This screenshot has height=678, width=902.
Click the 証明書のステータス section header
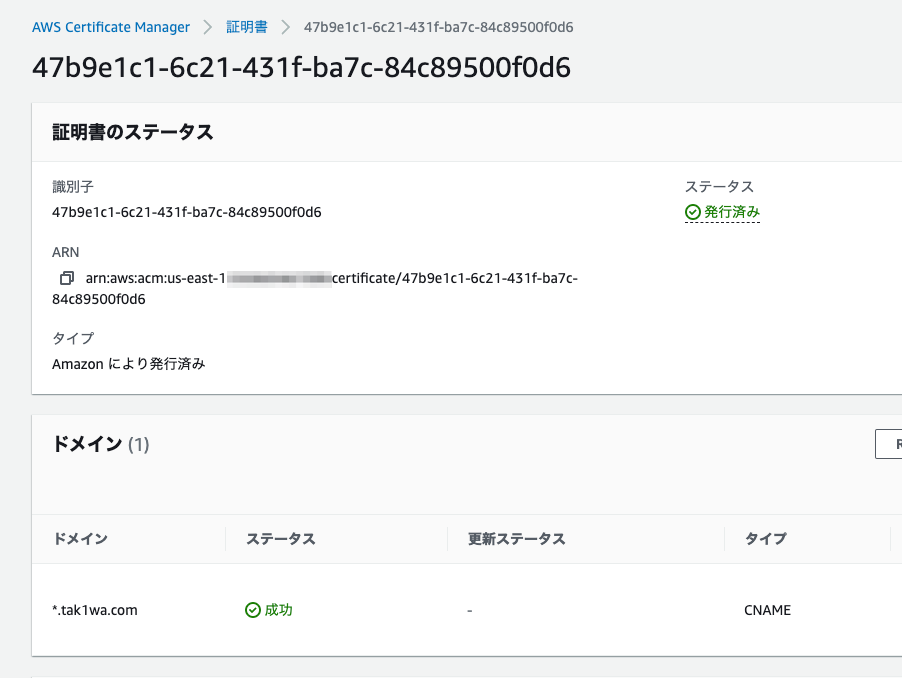[133, 132]
